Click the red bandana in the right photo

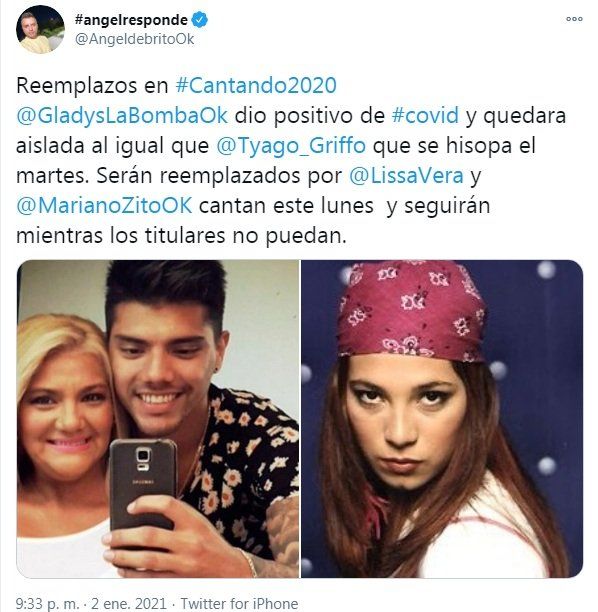(412, 311)
